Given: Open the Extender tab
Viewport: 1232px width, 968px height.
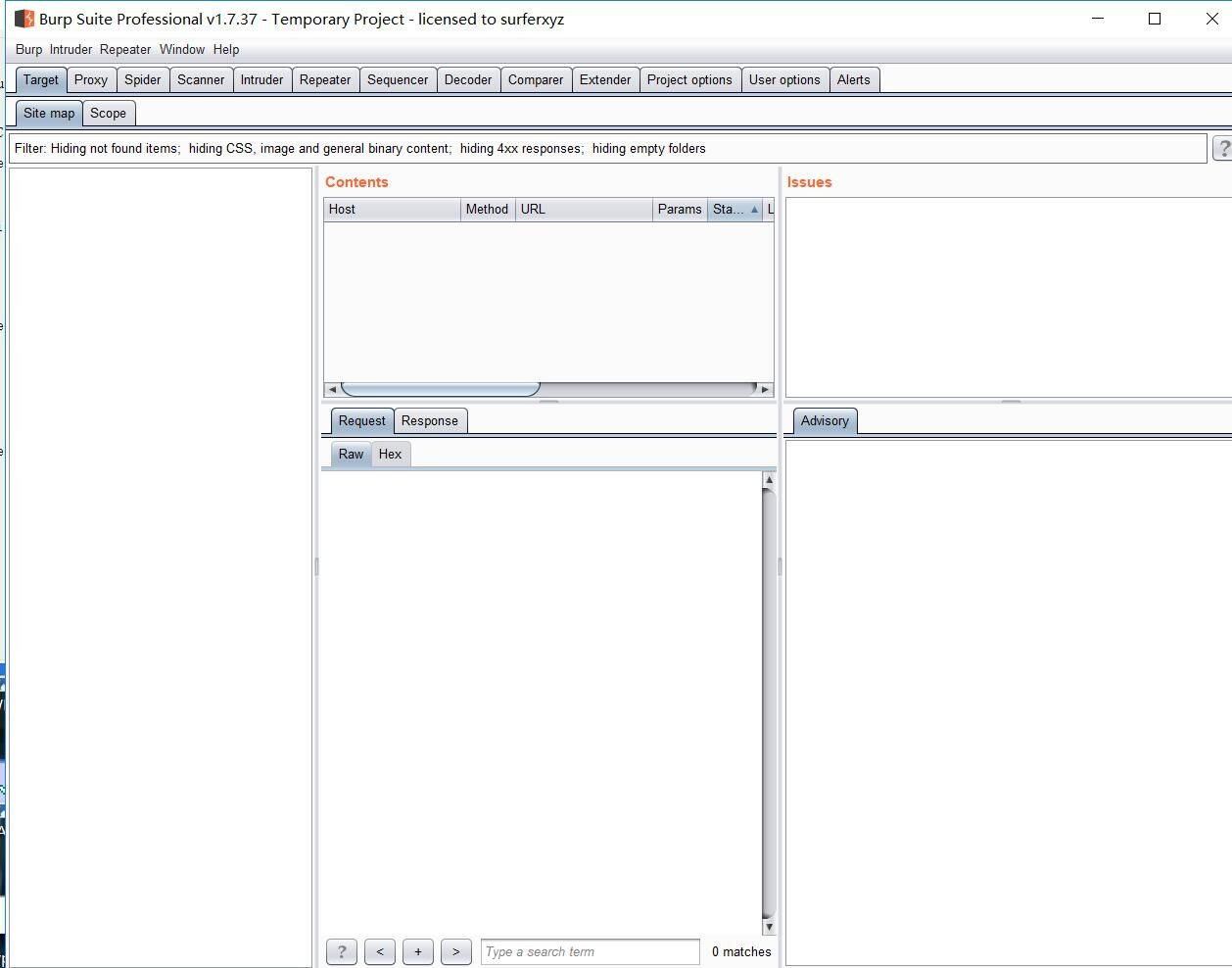Looking at the screenshot, I should [x=605, y=80].
